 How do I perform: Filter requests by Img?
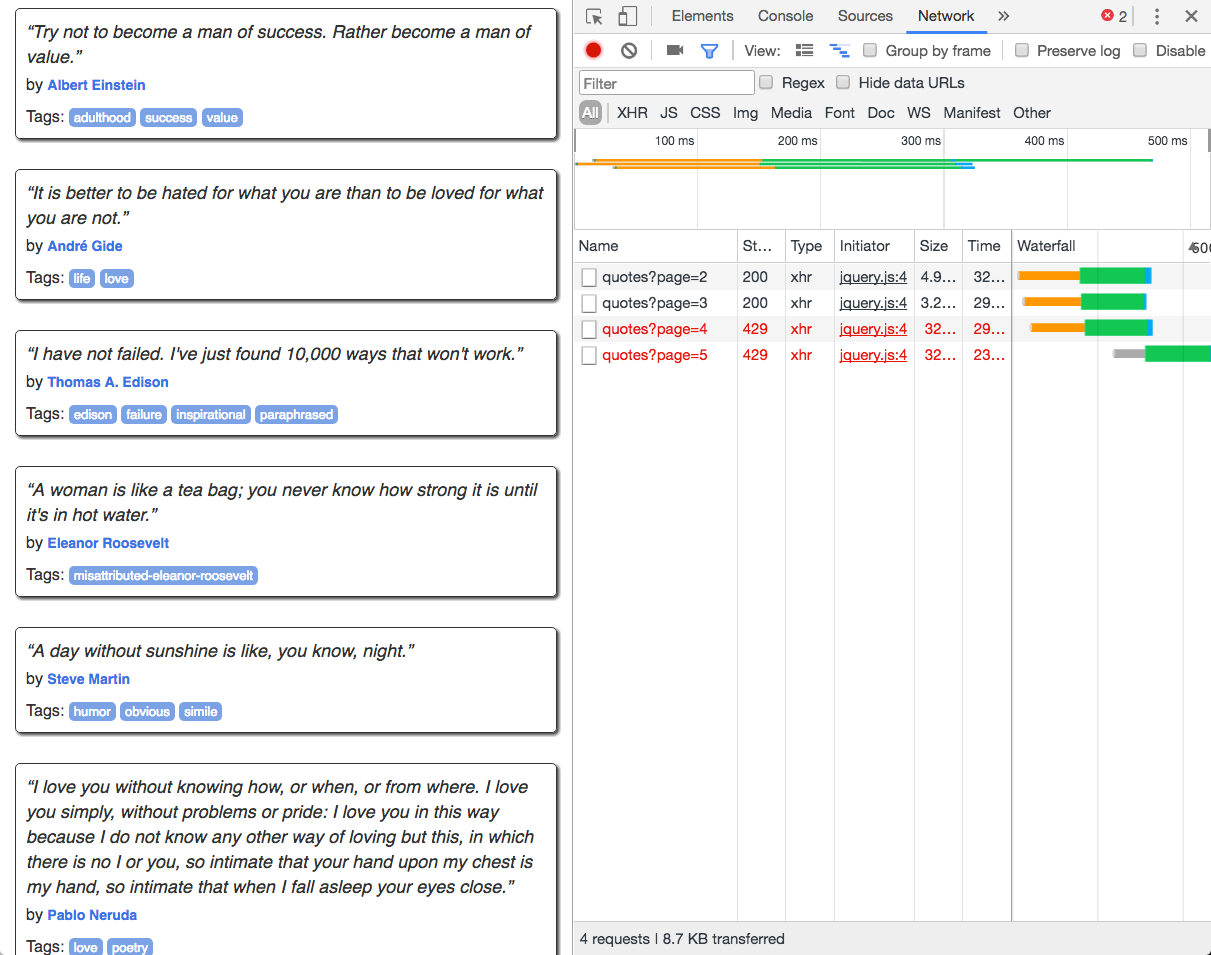pos(745,113)
